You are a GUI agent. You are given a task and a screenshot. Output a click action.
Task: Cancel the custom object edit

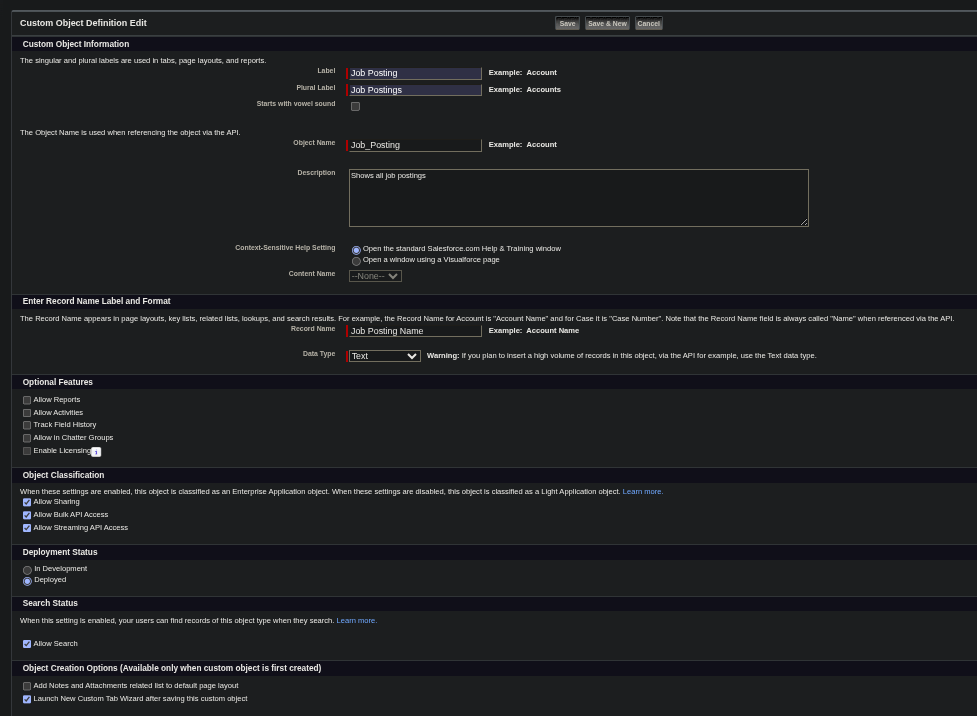point(648,23)
